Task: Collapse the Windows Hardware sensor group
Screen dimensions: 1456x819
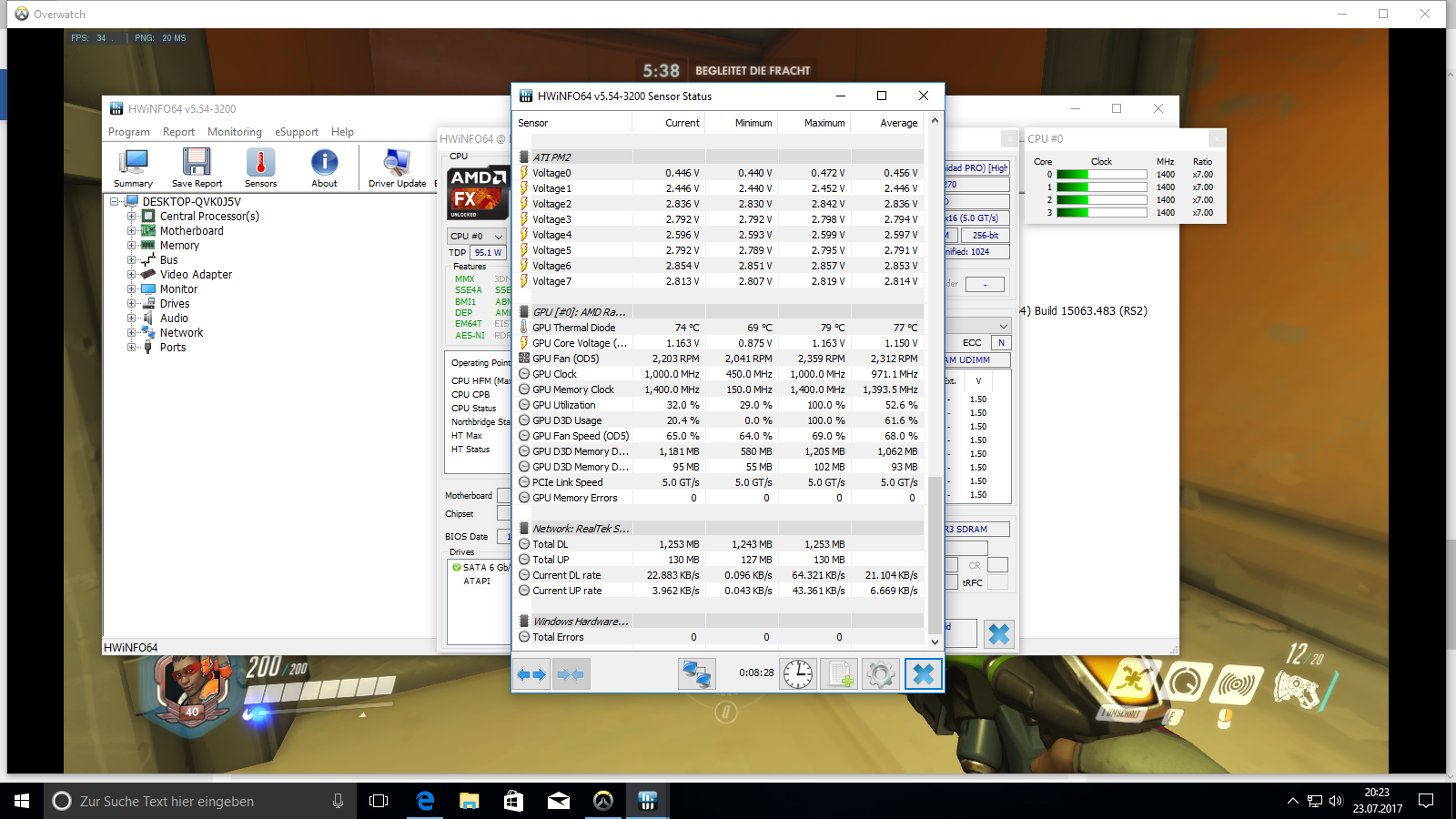Action: tap(524, 622)
